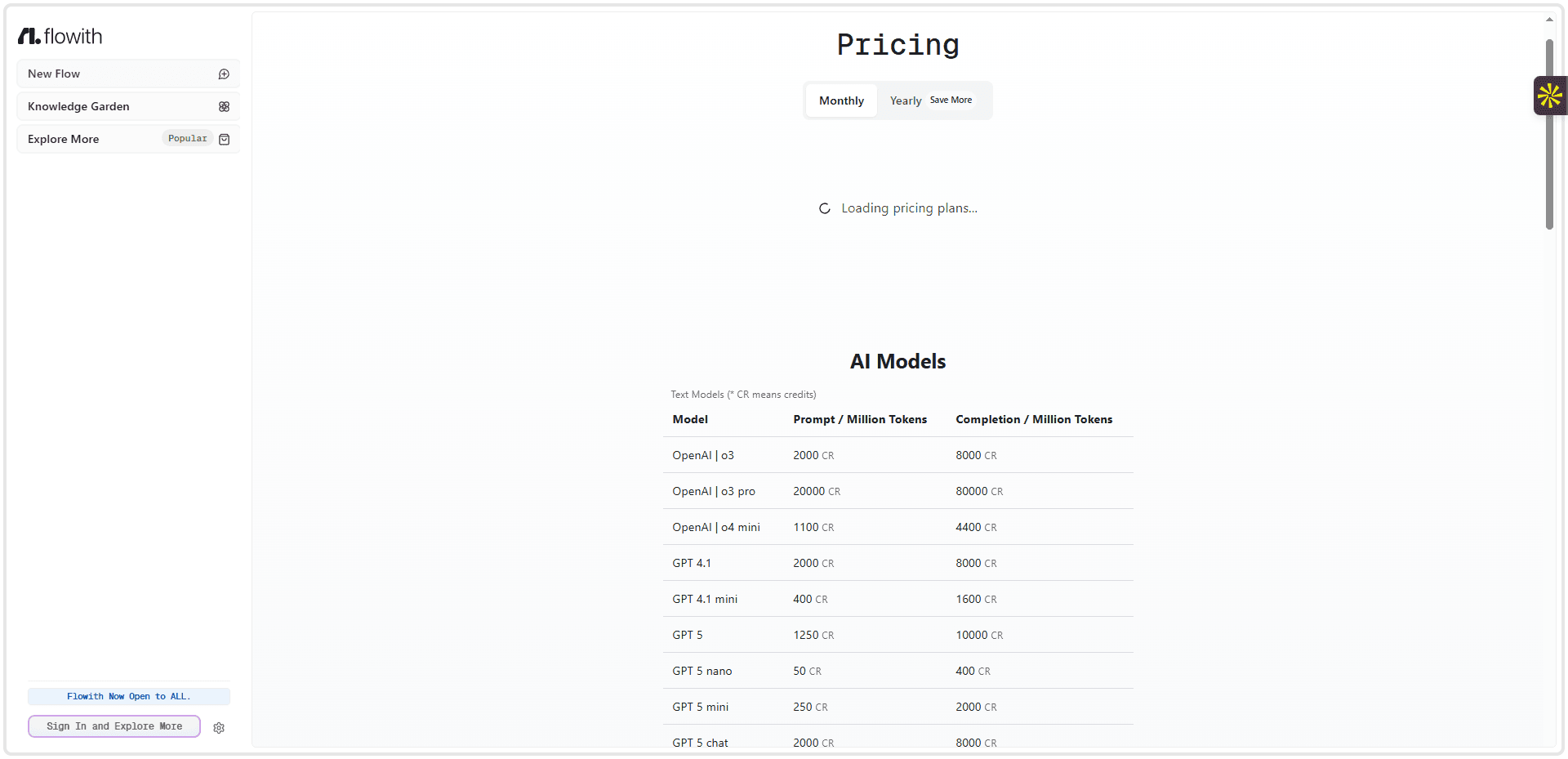Image resolution: width=1568 pixels, height=759 pixels.
Task: Switch billing to Yearly
Action: point(906,100)
